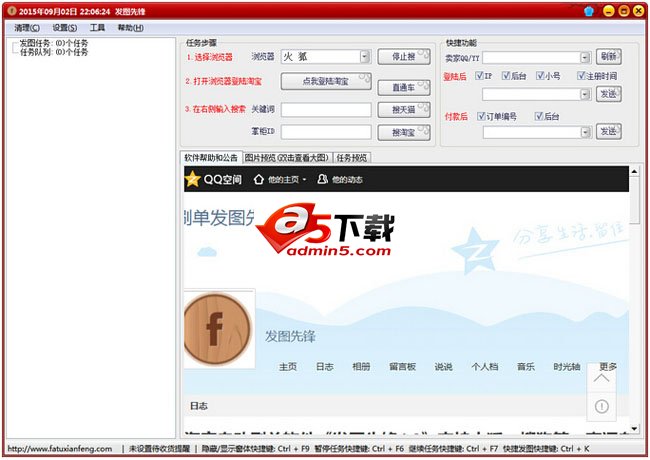Click the exclamation report icon
Screen dimensions: 650x460
click(601, 406)
